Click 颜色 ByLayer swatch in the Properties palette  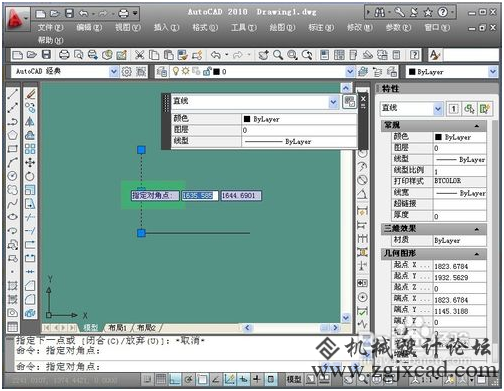click(439, 137)
